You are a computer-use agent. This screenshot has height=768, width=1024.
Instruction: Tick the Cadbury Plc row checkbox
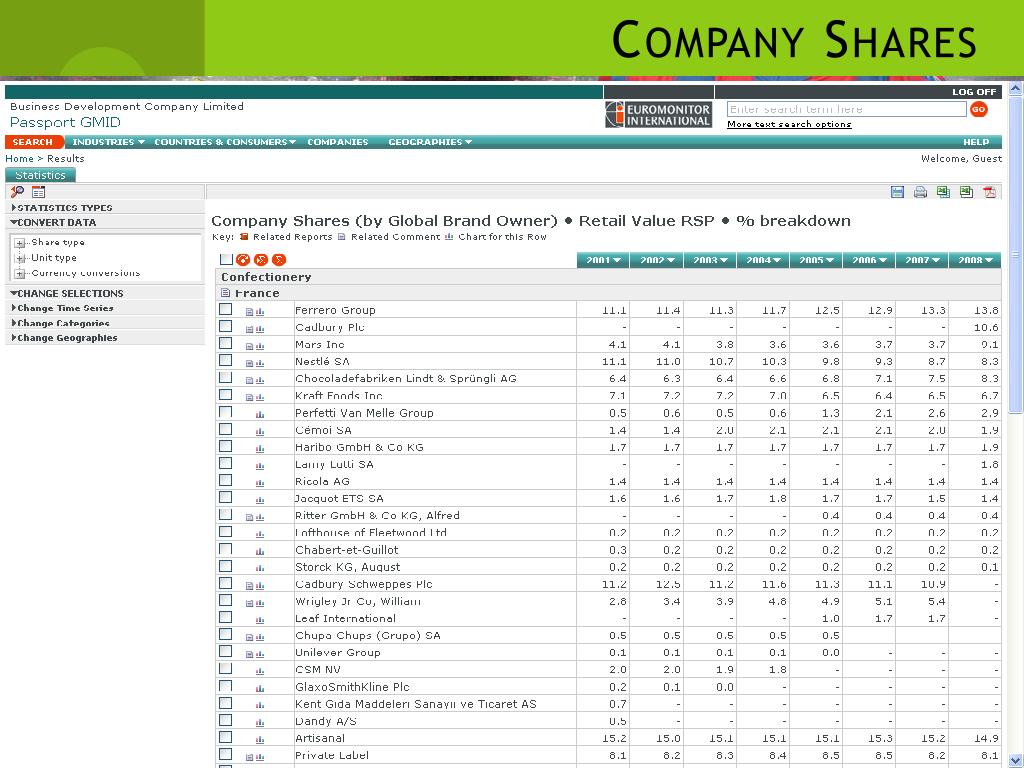[225, 326]
